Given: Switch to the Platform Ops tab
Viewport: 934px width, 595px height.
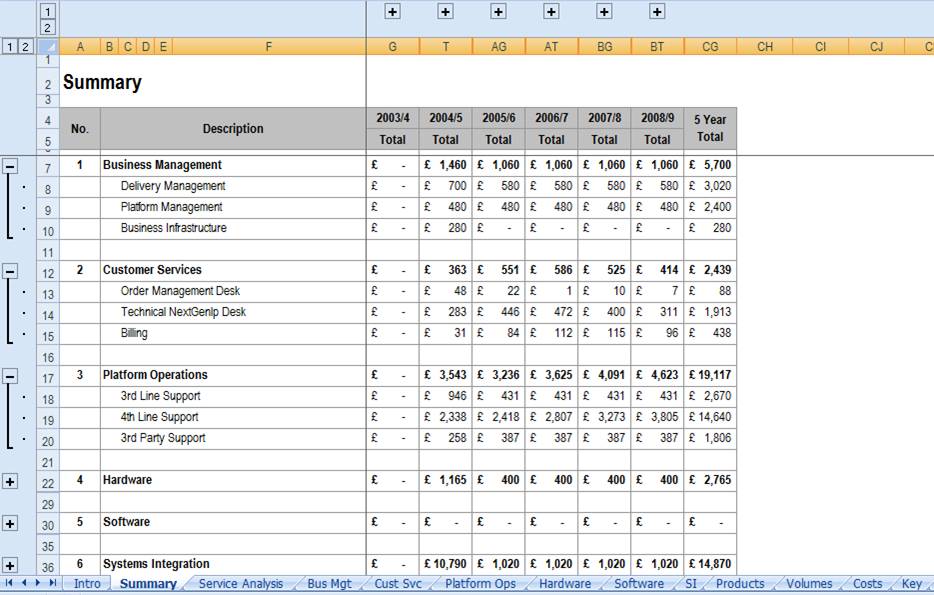Looking at the screenshot, I should (x=480, y=584).
